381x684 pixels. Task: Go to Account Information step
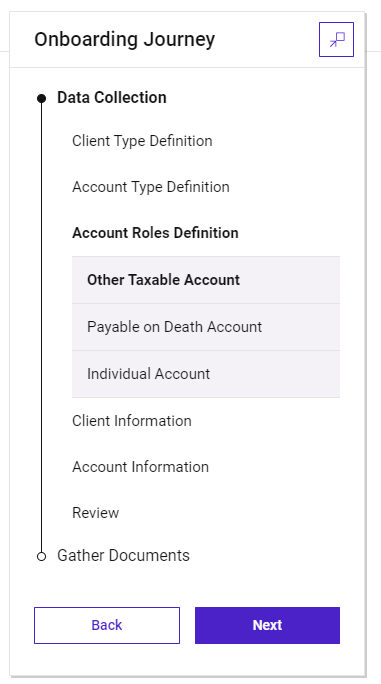141,467
